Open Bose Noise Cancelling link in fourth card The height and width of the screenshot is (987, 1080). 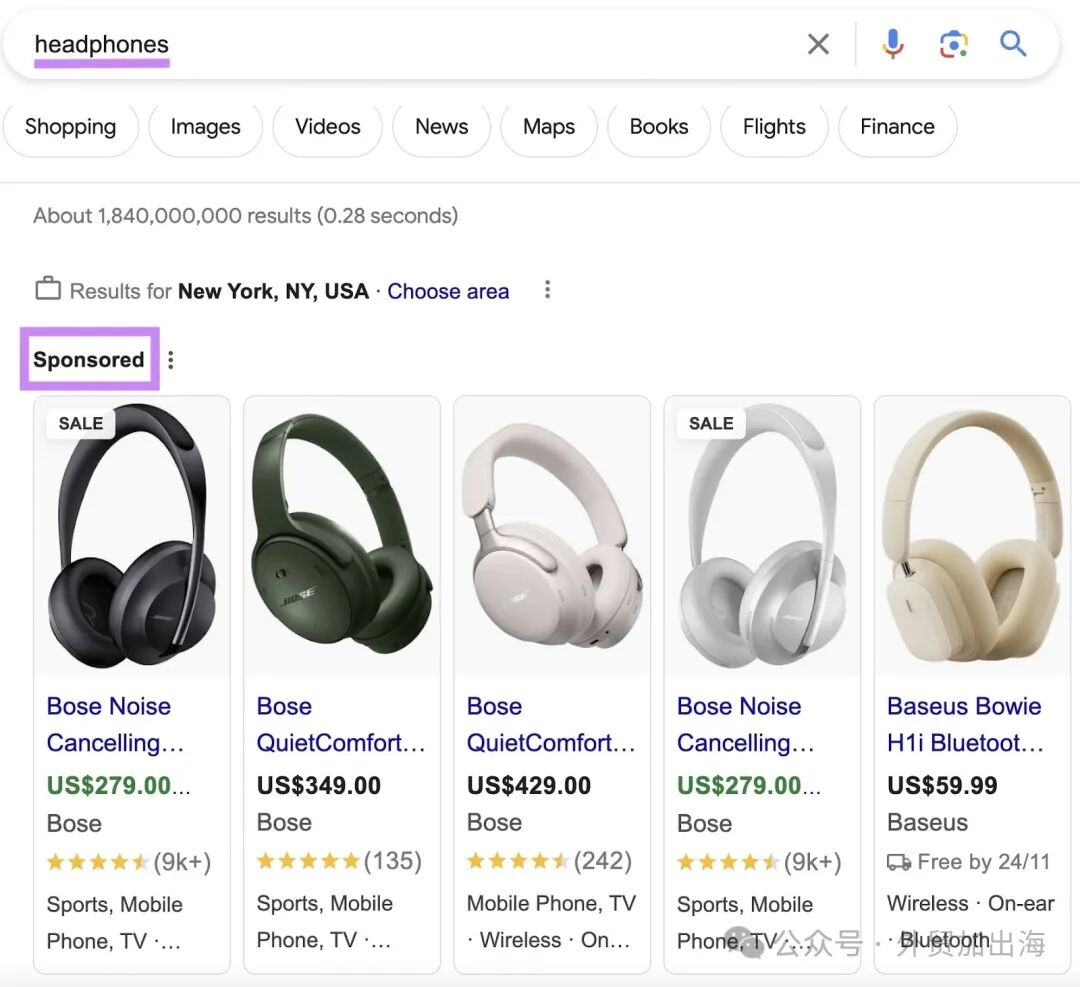click(x=745, y=725)
